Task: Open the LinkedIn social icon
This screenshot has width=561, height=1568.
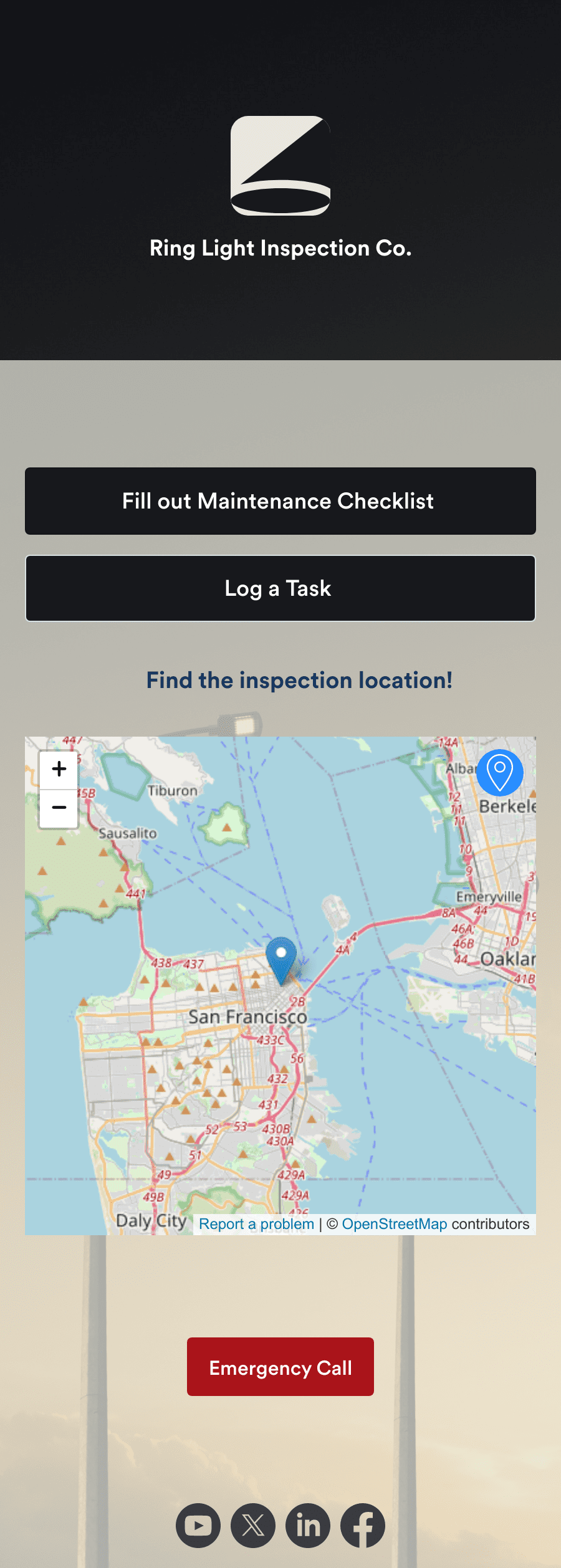Action: click(x=308, y=1526)
